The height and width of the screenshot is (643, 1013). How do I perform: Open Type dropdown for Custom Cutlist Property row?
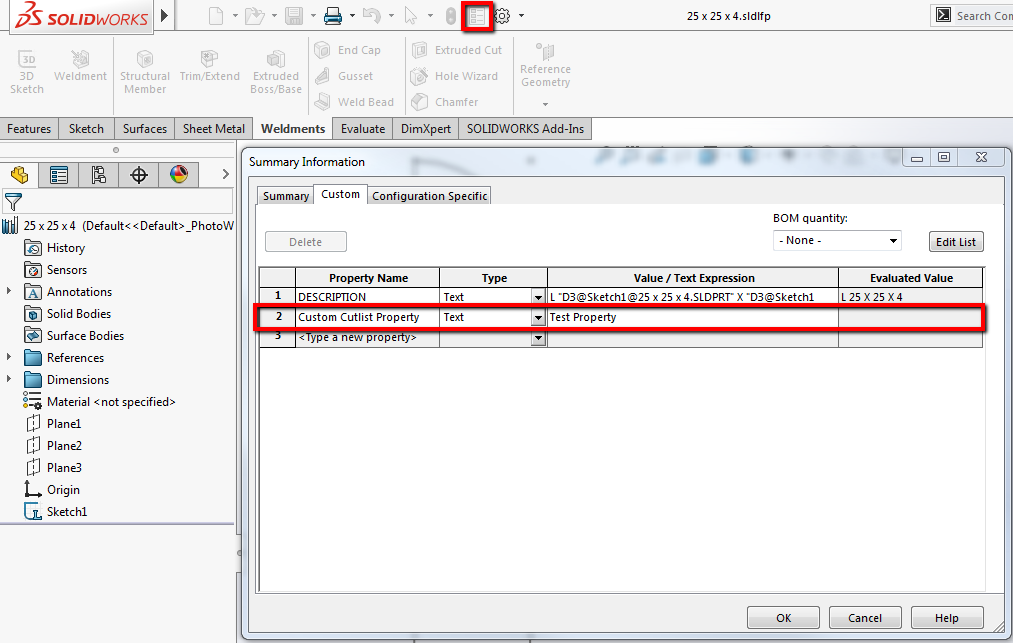pyautogui.click(x=538, y=317)
